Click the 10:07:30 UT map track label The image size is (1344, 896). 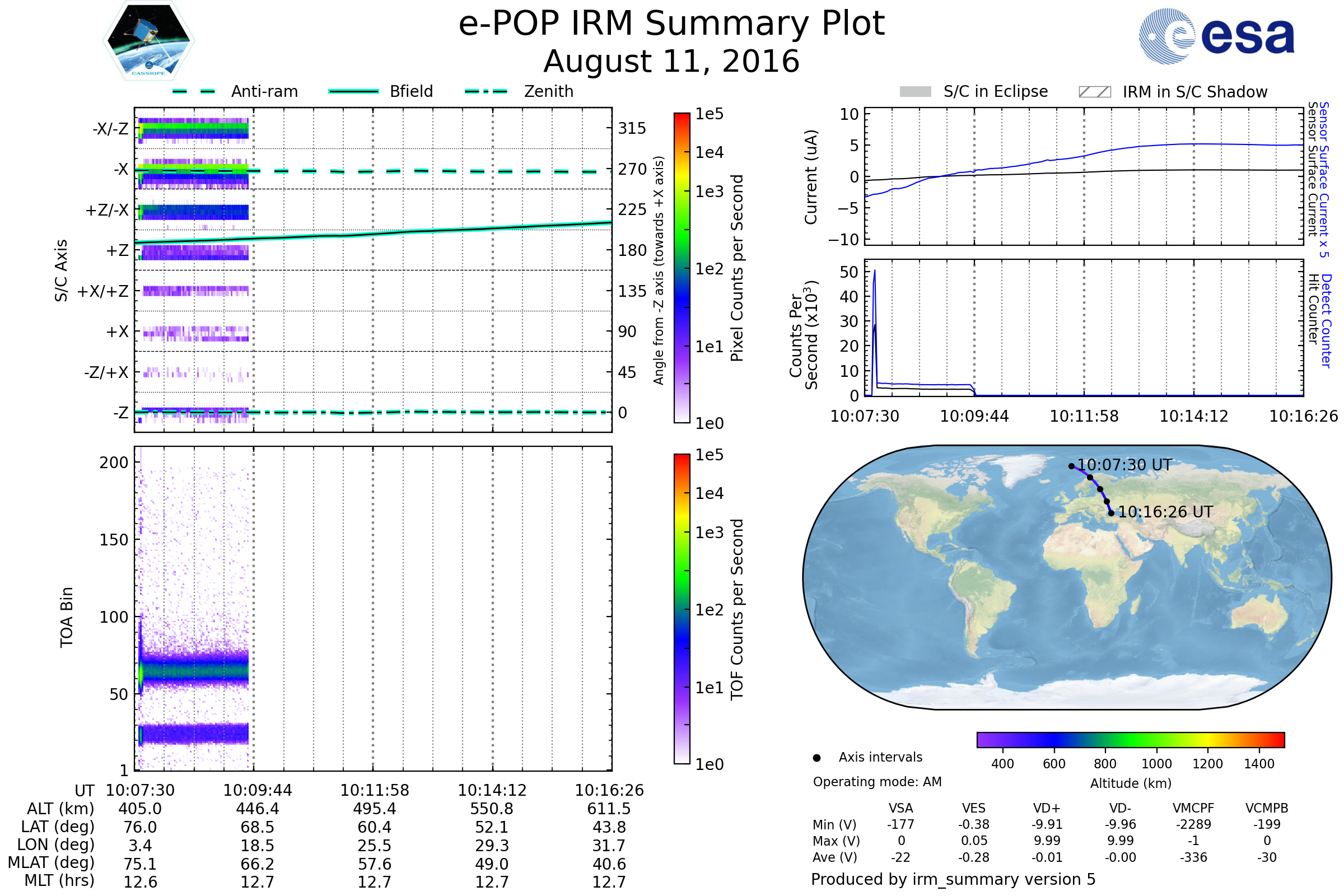click(1124, 465)
